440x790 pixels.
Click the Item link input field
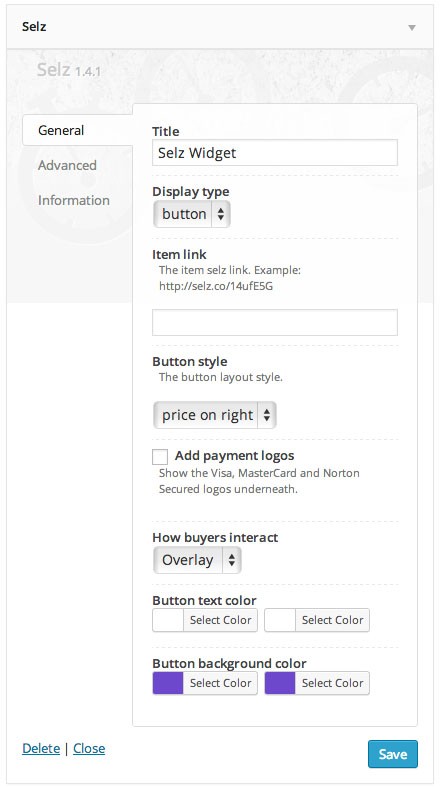click(x=275, y=322)
